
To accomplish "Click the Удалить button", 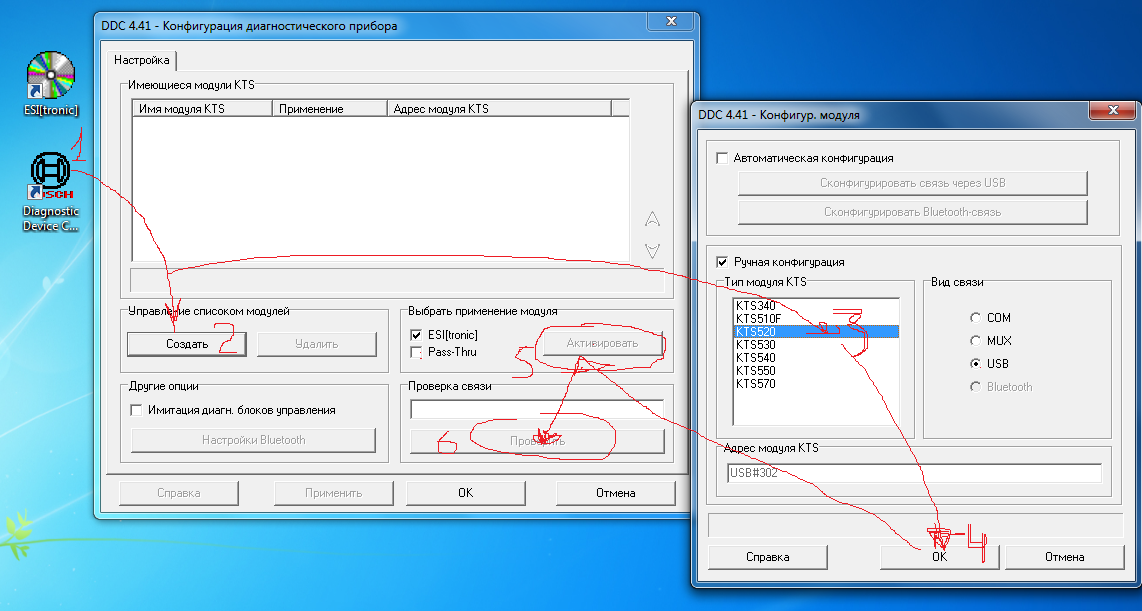I will pyautogui.click(x=317, y=344).
